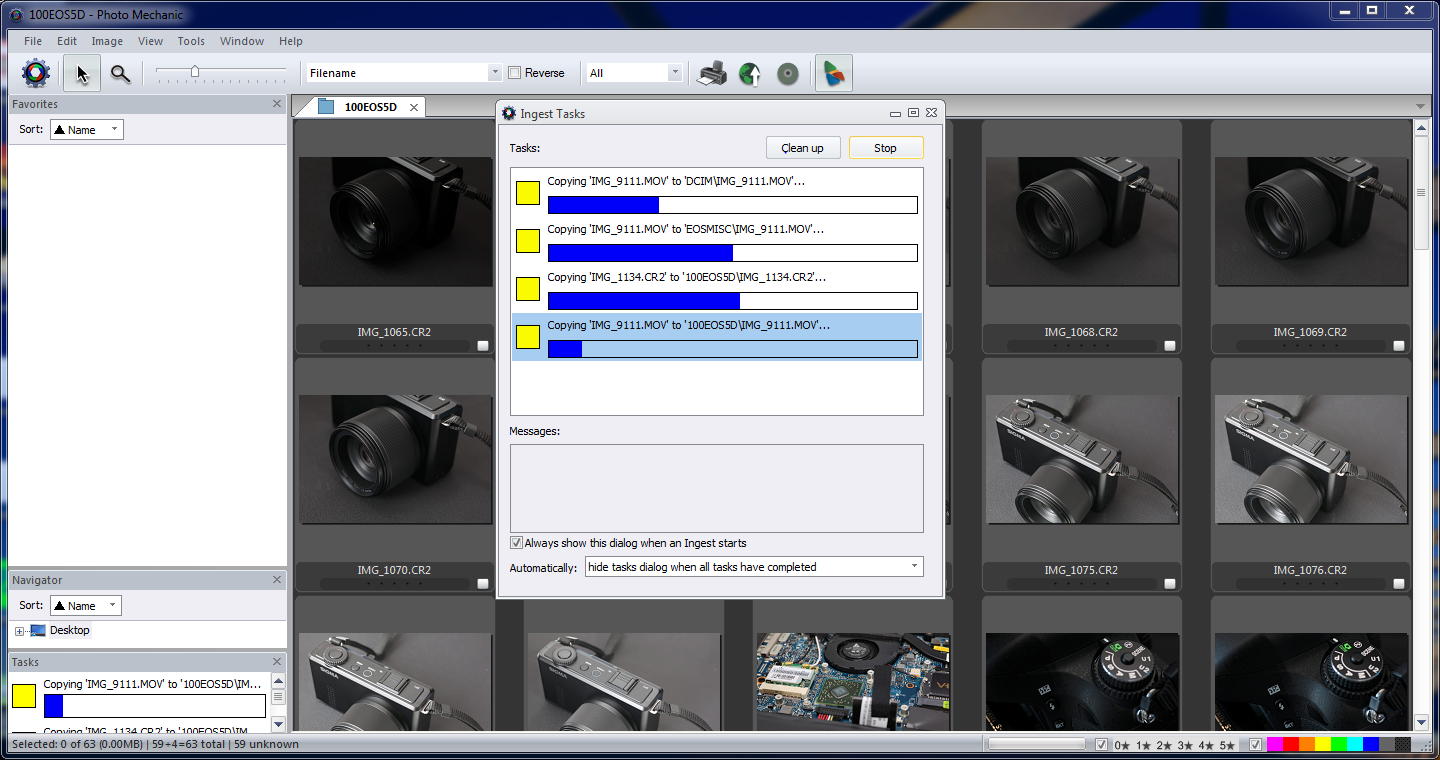Select the arrow pointer tool
This screenshot has width=1440, height=760.
click(82, 73)
